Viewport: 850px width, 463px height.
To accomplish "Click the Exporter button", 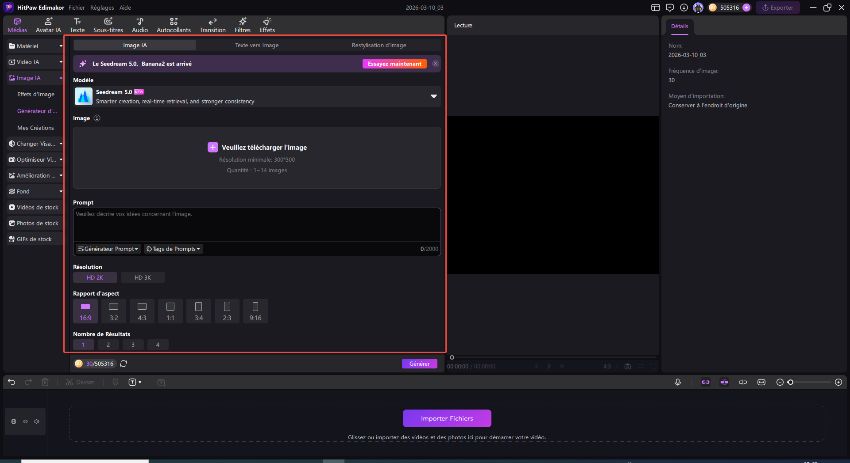I will click(777, 8).
